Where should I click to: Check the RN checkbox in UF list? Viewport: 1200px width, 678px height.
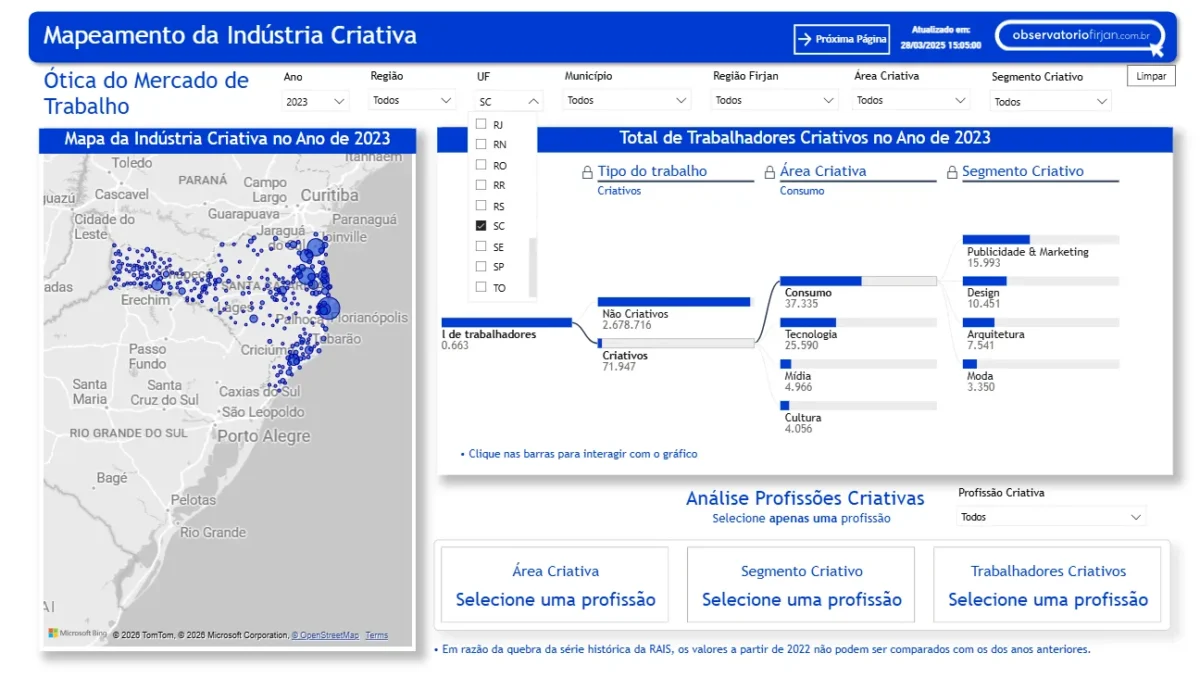pyautogui.click(x=481, y=144)
